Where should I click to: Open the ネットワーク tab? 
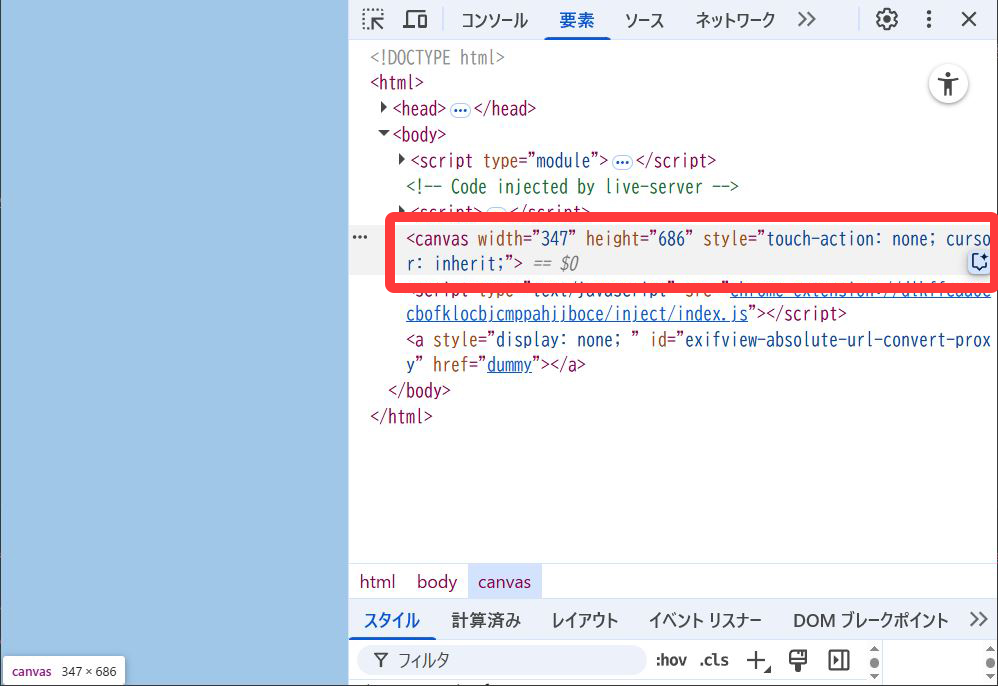pos(734,20)
